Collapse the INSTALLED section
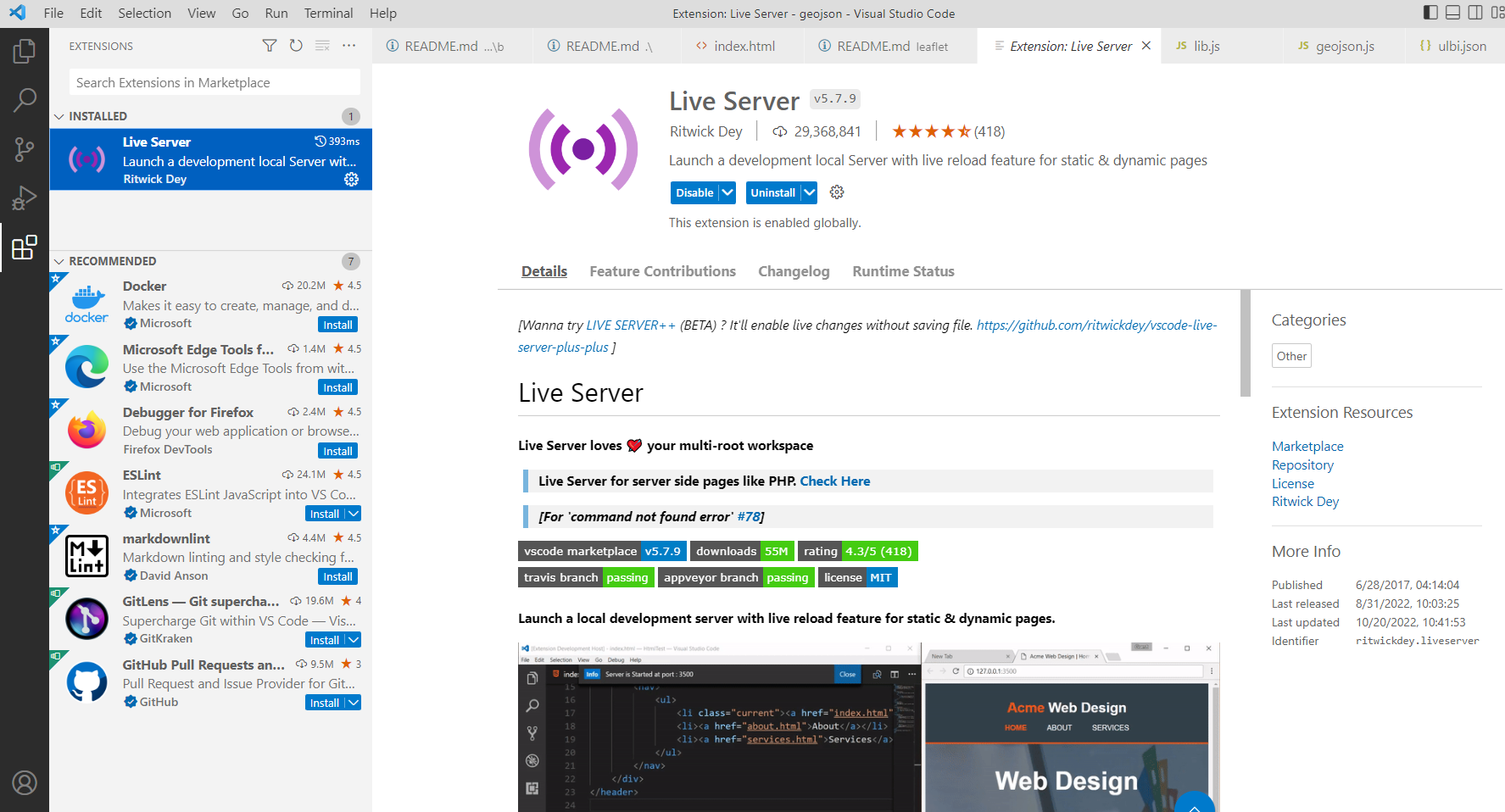Viewport: 1505px width, 812px height. (59, 116)
